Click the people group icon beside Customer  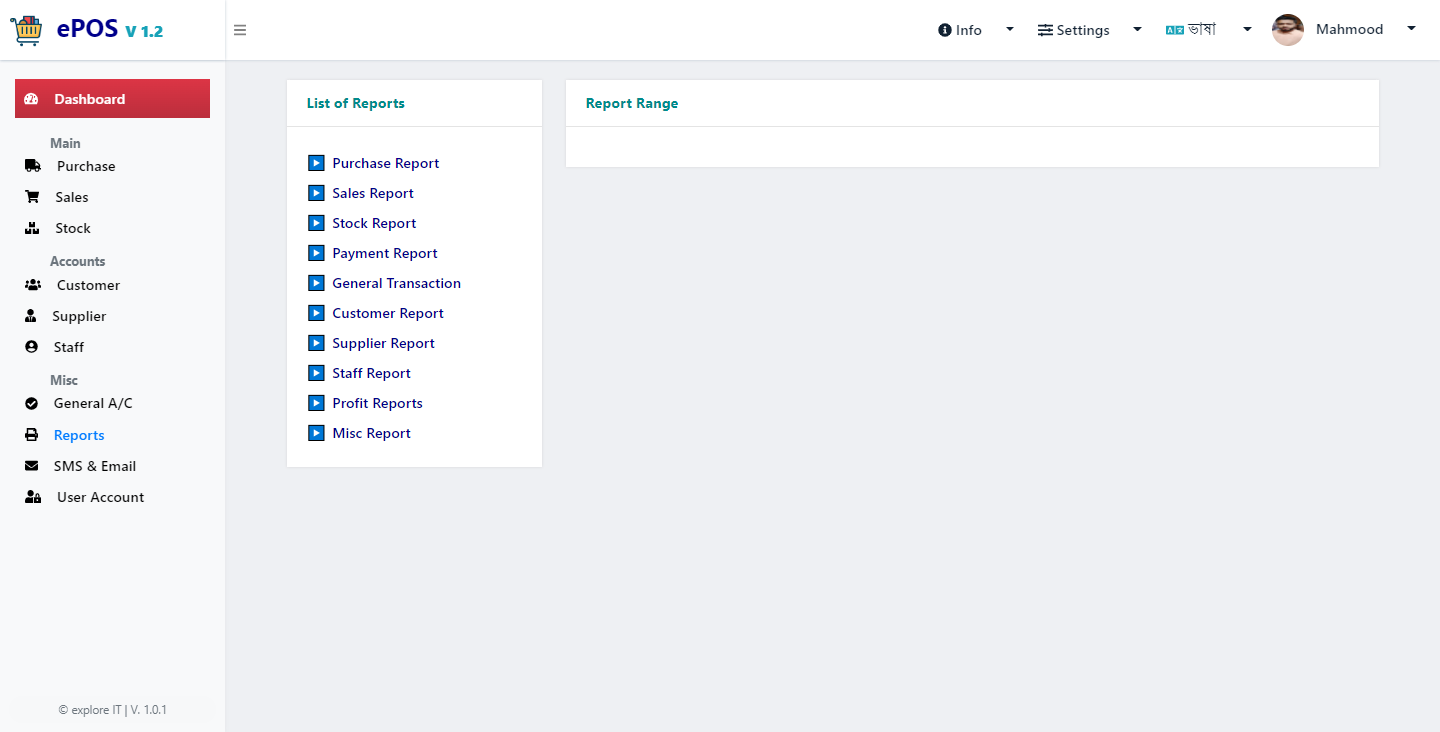pos(33,285)
